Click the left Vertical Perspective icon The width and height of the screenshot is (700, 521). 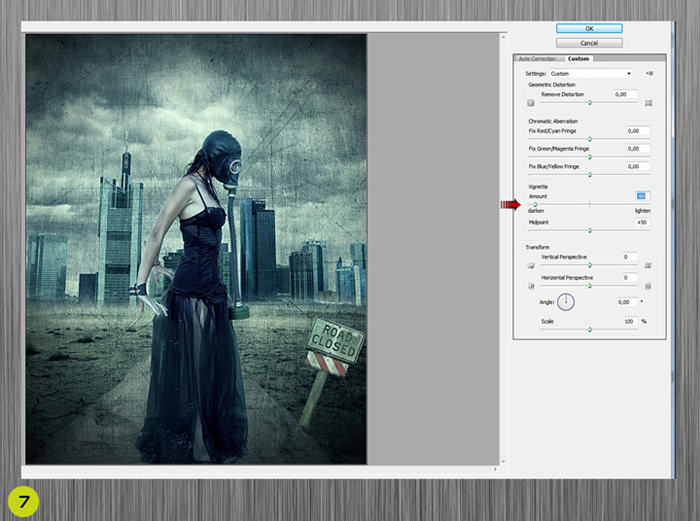(x=531, y=266)
